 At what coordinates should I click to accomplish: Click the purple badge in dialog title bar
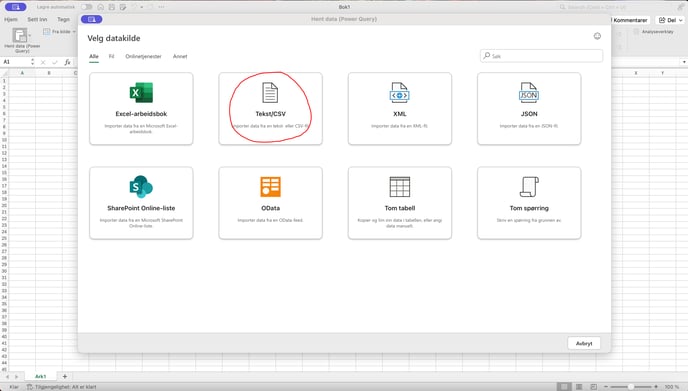tap(92, 19)
